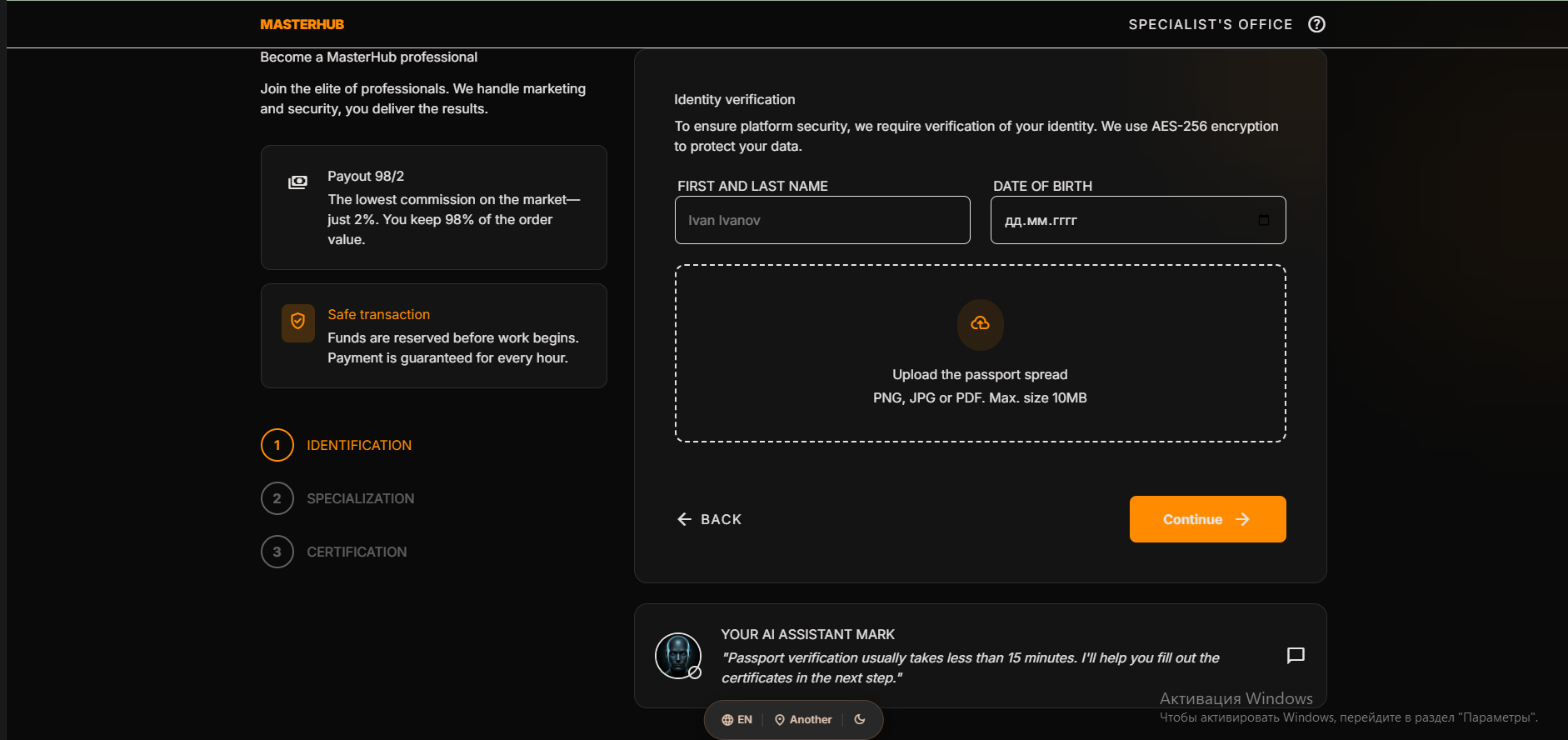Click the step 1 circle number

[277, 445]
